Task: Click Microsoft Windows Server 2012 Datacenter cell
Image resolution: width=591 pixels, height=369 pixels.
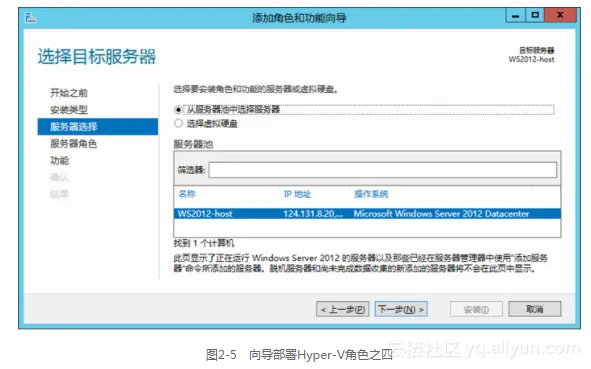Action: point(441,214)
